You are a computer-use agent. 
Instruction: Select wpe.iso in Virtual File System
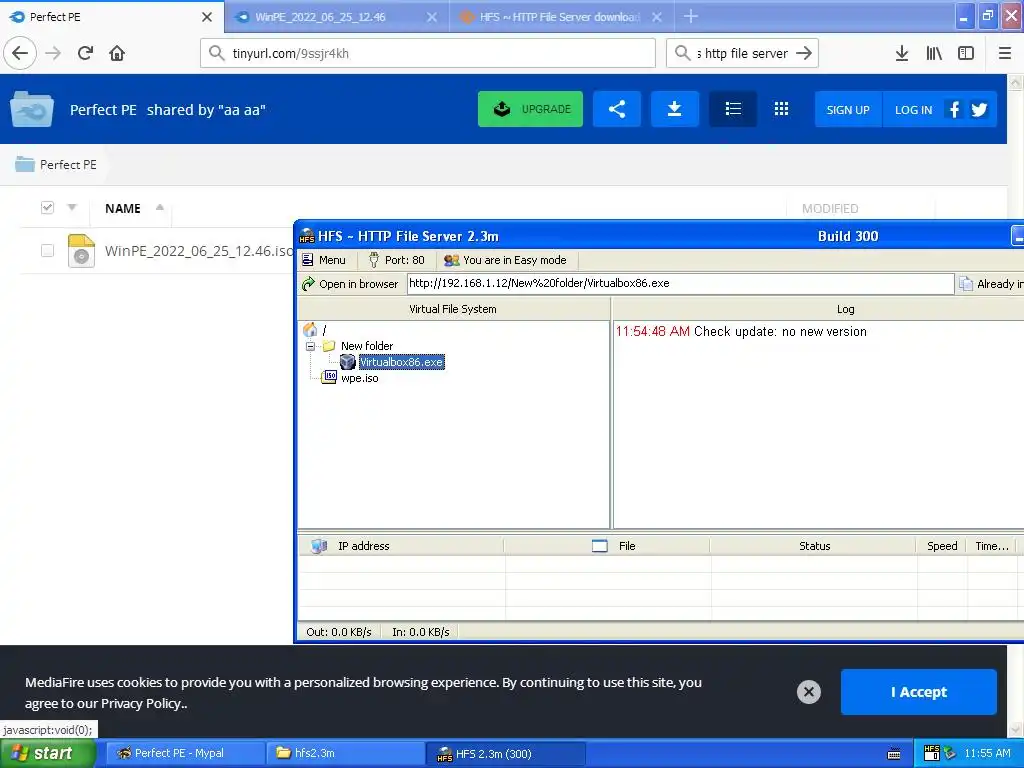[x=359, y=378]
